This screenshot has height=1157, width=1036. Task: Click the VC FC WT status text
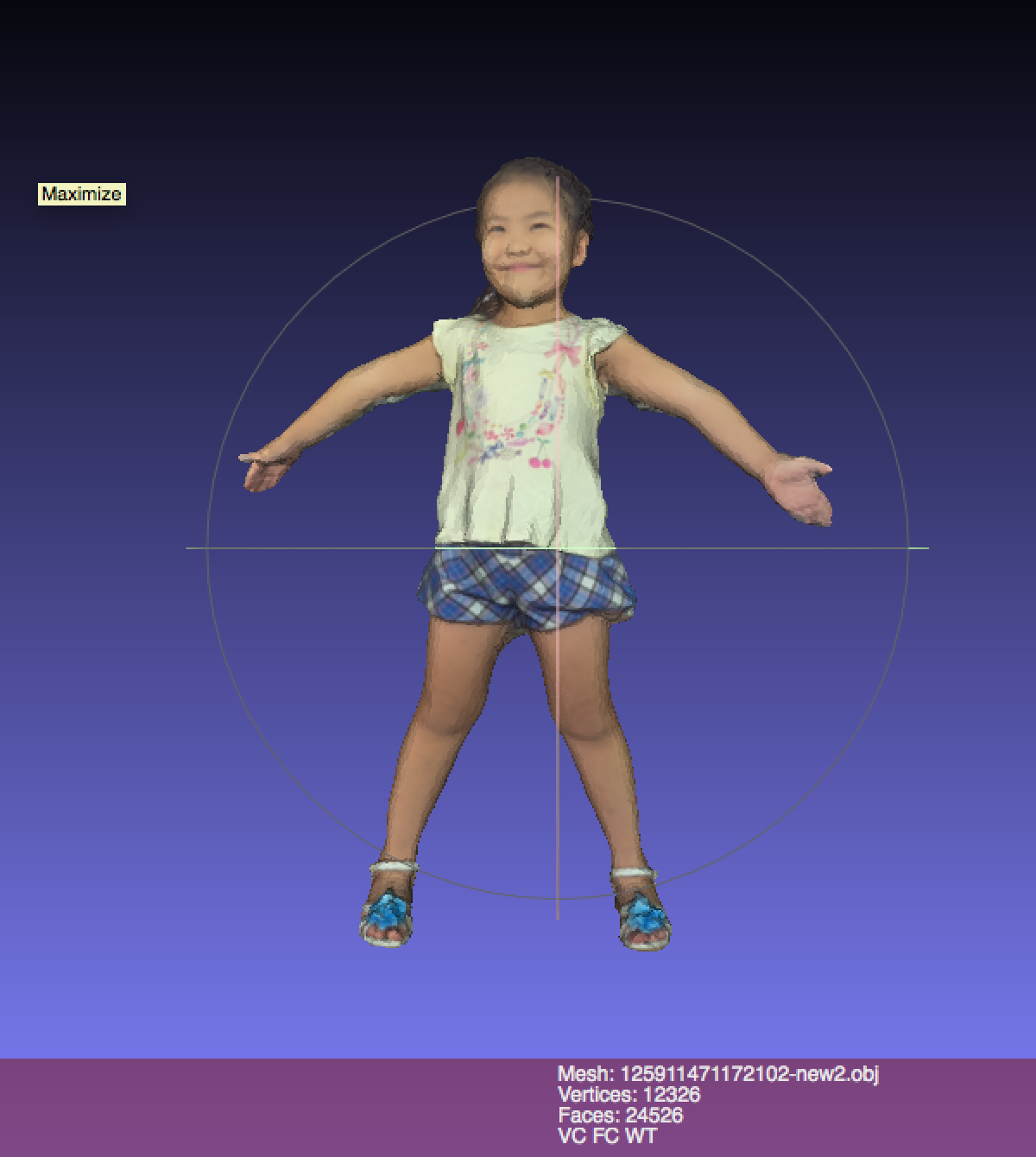(607, 1136)
